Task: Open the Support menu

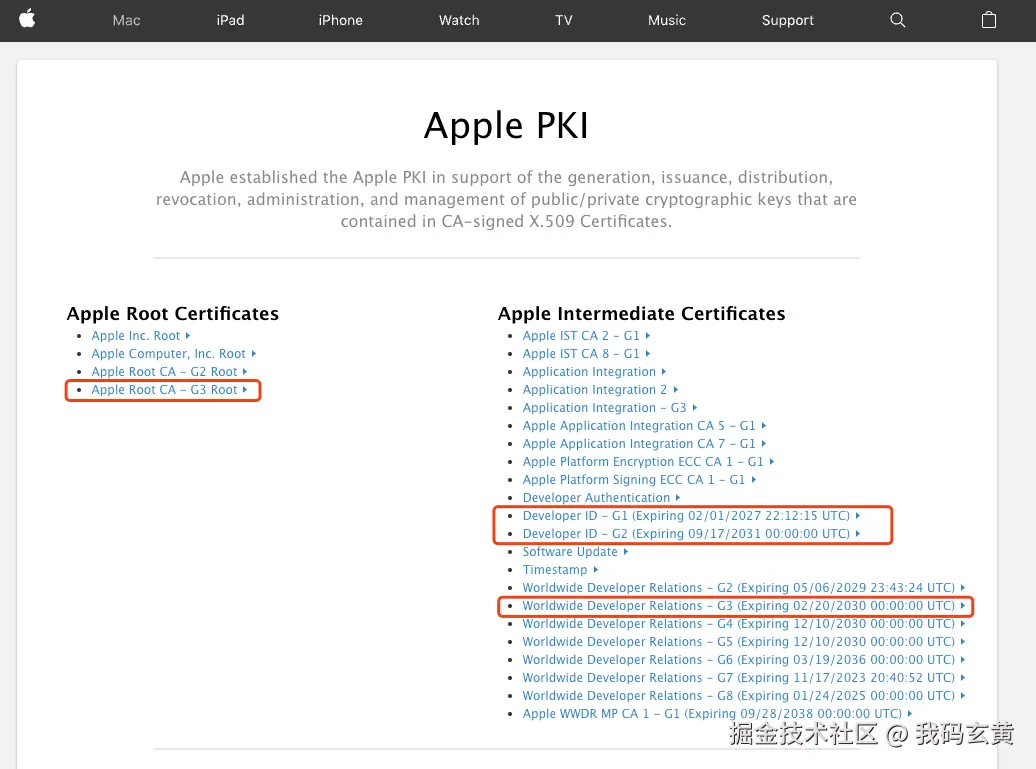Action: [788, 20]
